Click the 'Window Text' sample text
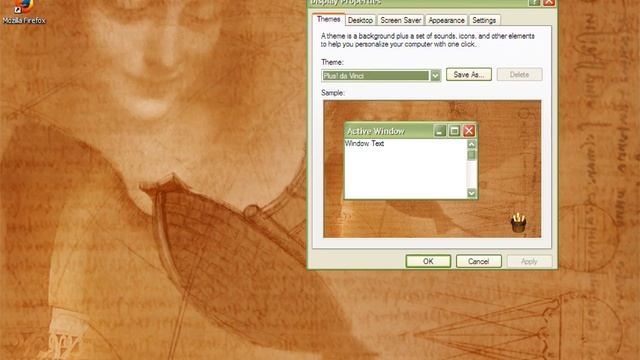 pyautogui.click(x=364, y=143)
